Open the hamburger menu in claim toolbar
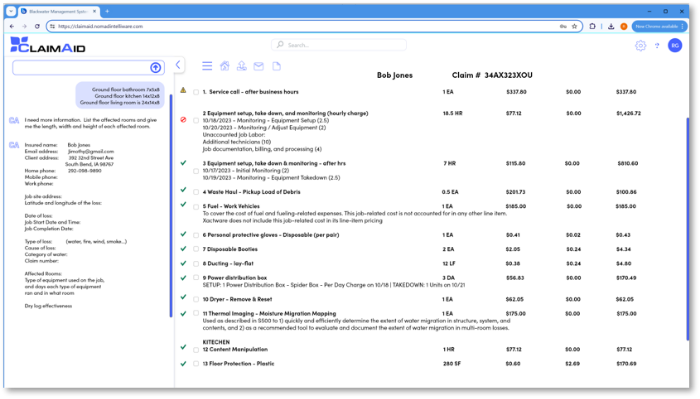Image resolution: width=700 pixels, height=399 pixels. [x=207, y=66]
